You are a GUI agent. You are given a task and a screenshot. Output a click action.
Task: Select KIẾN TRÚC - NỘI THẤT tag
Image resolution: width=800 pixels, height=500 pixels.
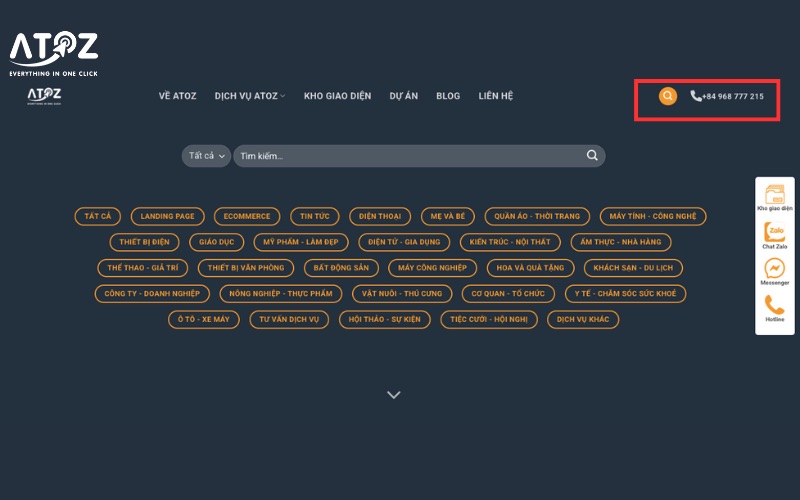click(510, 242)
